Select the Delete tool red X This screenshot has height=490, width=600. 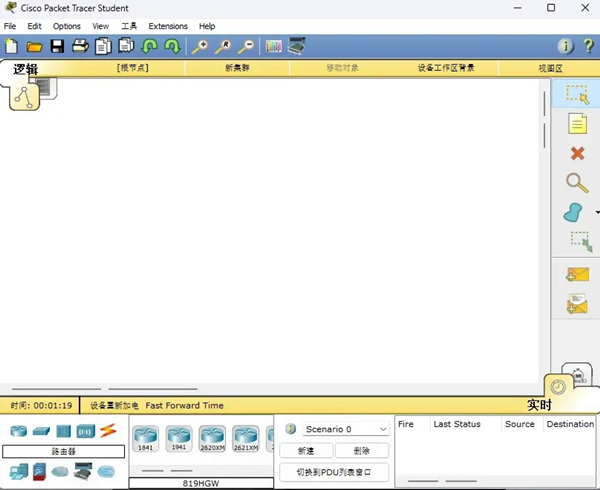577,153
